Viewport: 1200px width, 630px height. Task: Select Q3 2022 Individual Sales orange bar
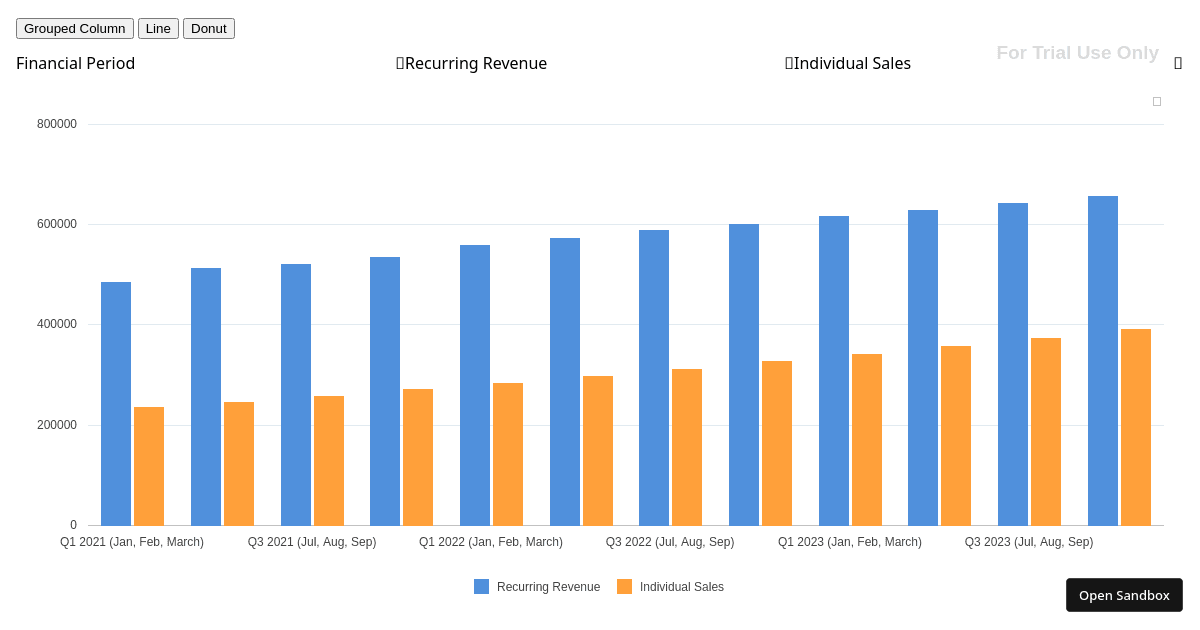point(687,447)
